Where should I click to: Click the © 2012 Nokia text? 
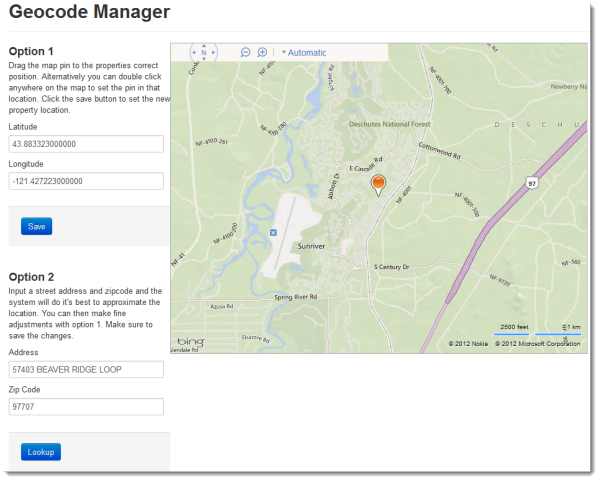point(468,344)
